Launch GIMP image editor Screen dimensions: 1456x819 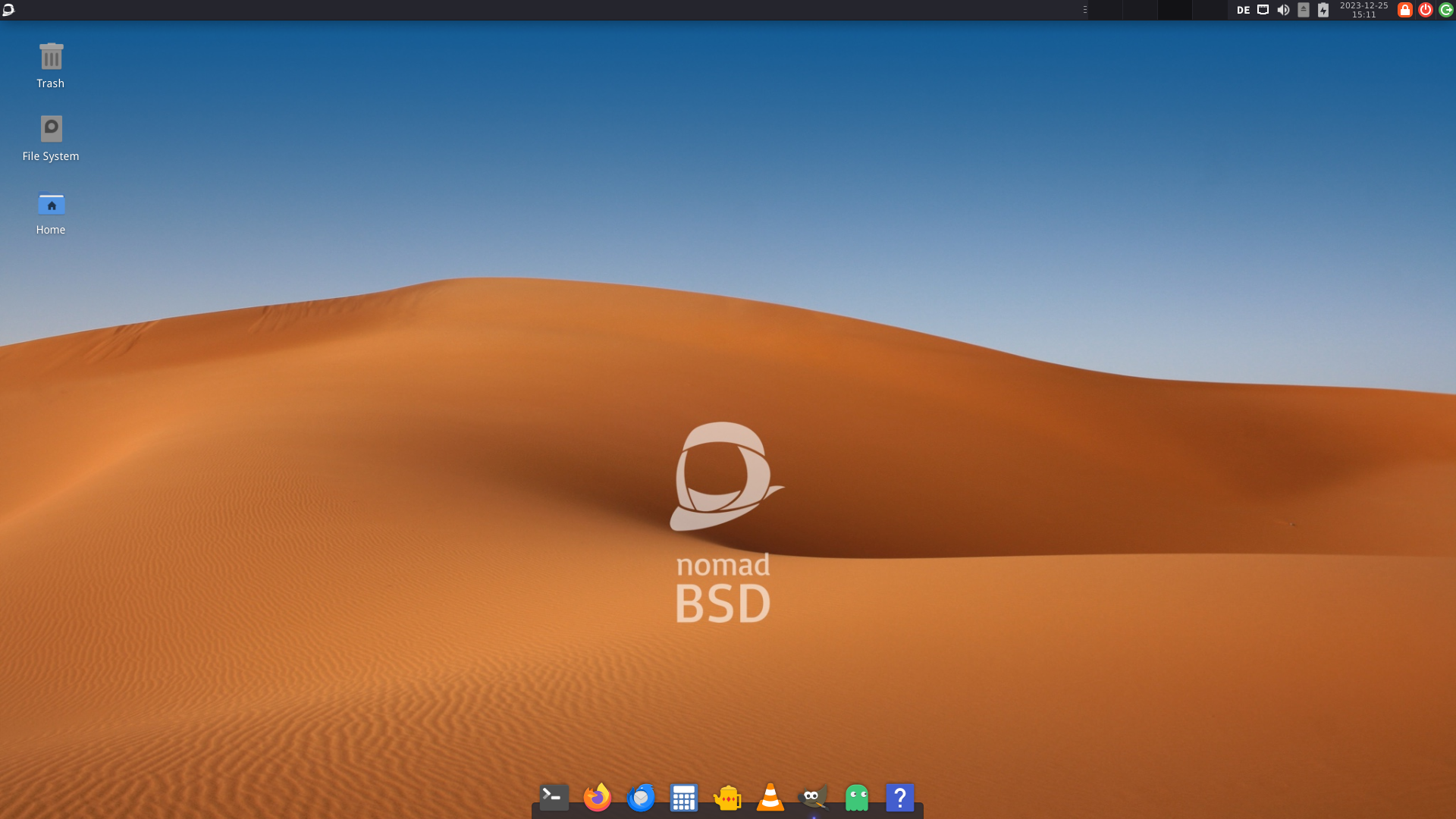click(x=813, y=797)
